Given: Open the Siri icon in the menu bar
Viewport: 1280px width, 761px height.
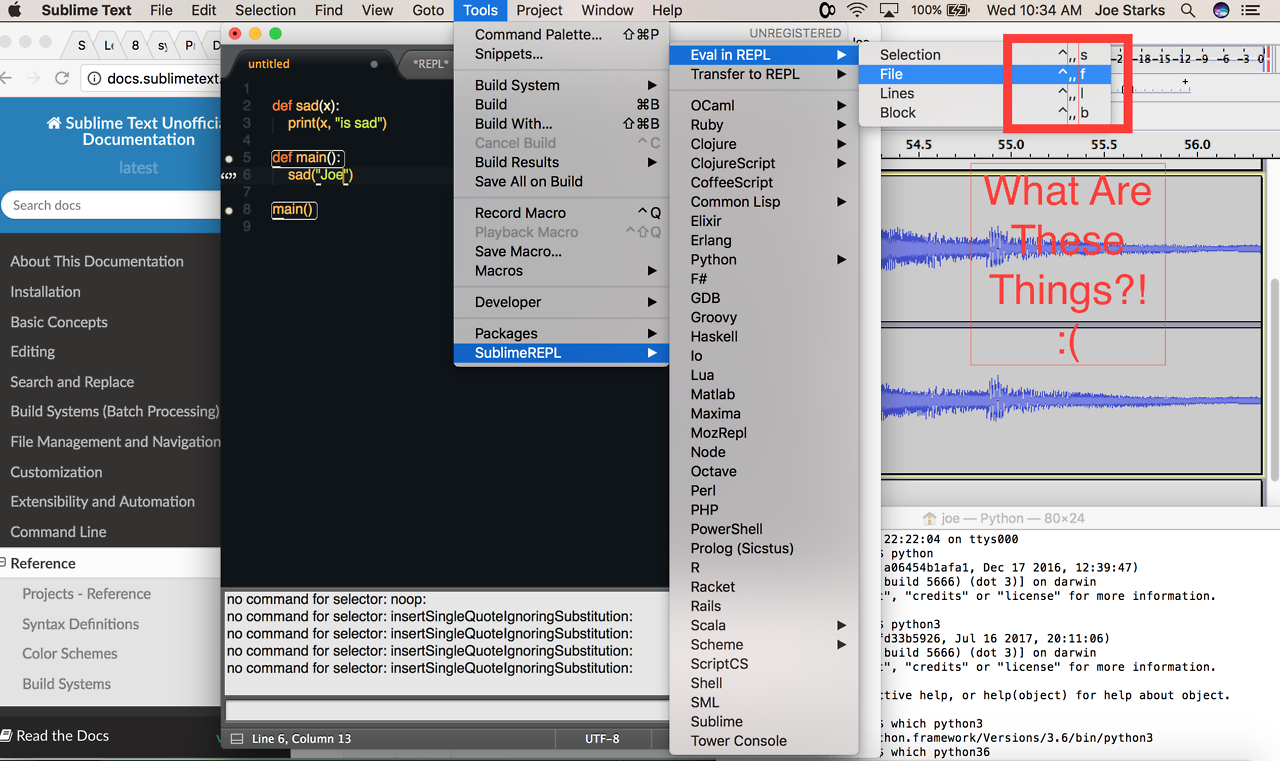Looking at the screenshot, I should point(1221,10).
